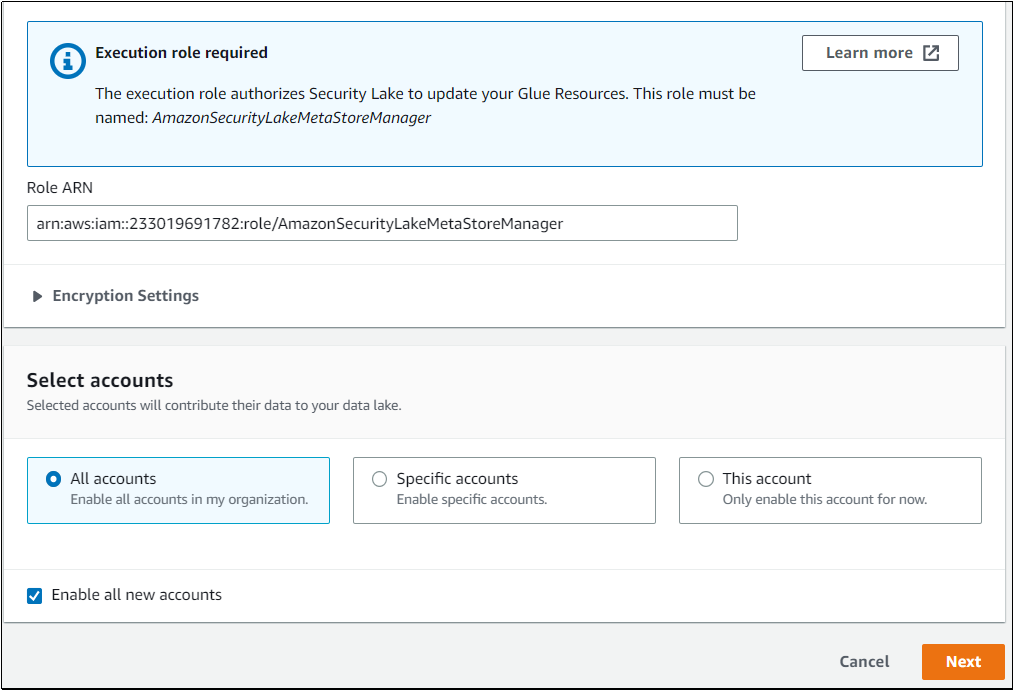Choose the Specific accounts radio button

(x=380, y=479)
